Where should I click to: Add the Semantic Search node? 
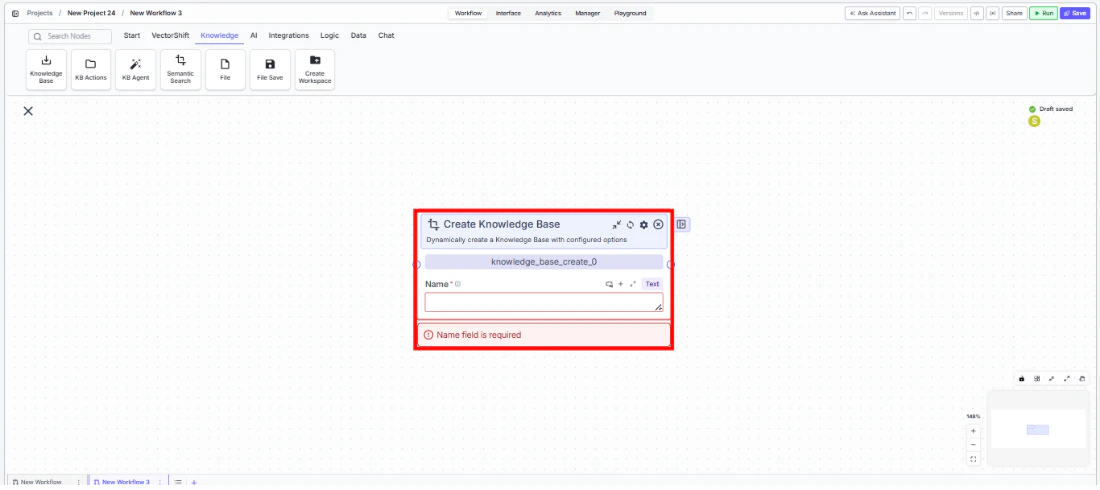point(180,69)
